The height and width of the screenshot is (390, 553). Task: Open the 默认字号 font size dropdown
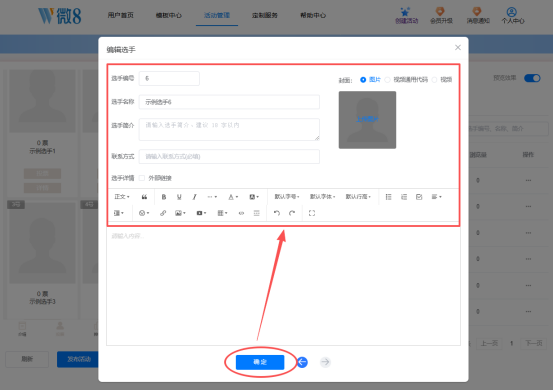(287, 197)
